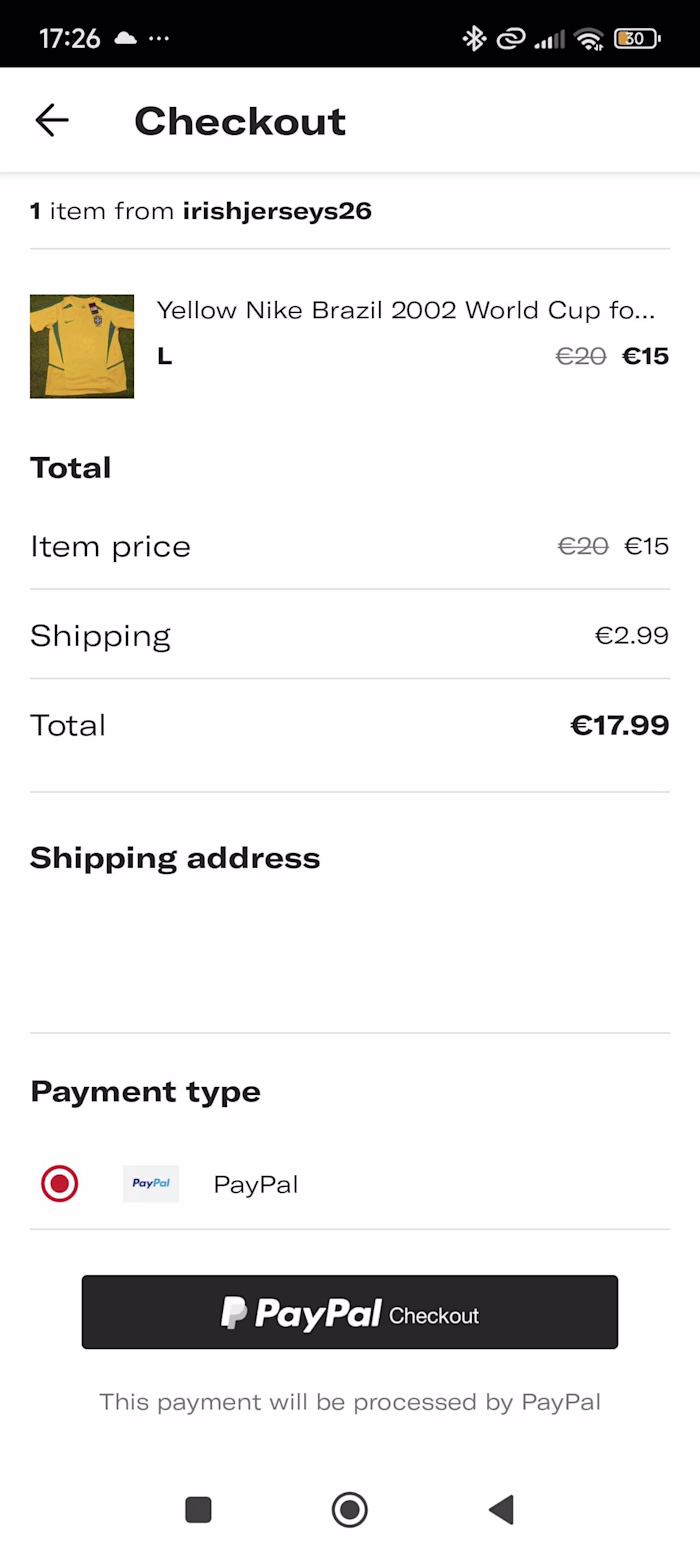The height and width of the screenshot is (1556, 700).
Task: Tap the back arrow on Checkout screen
Action: click(51, 119)
